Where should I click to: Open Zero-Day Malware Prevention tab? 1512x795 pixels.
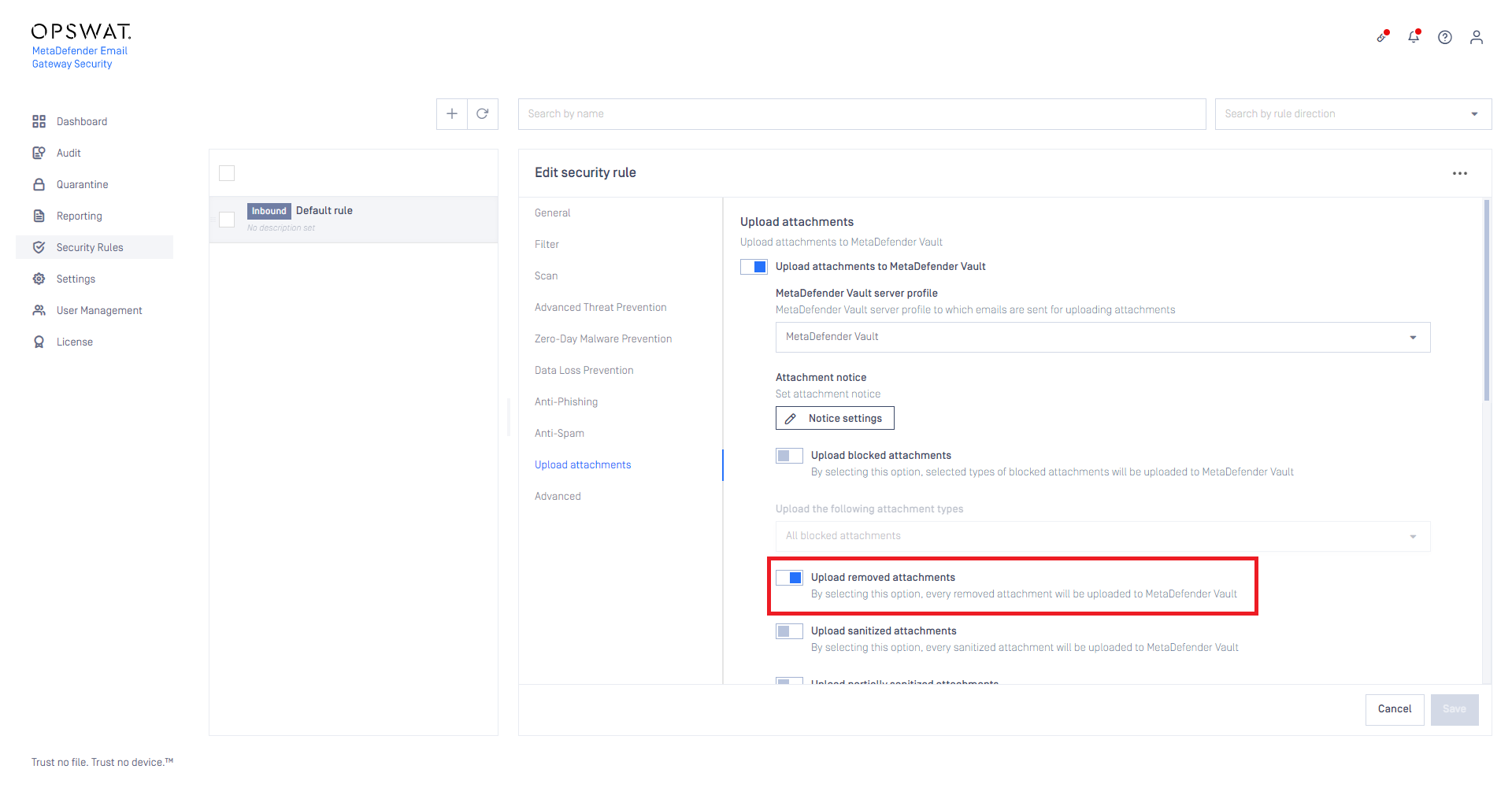pyautogui.click(x=603, y=338)
